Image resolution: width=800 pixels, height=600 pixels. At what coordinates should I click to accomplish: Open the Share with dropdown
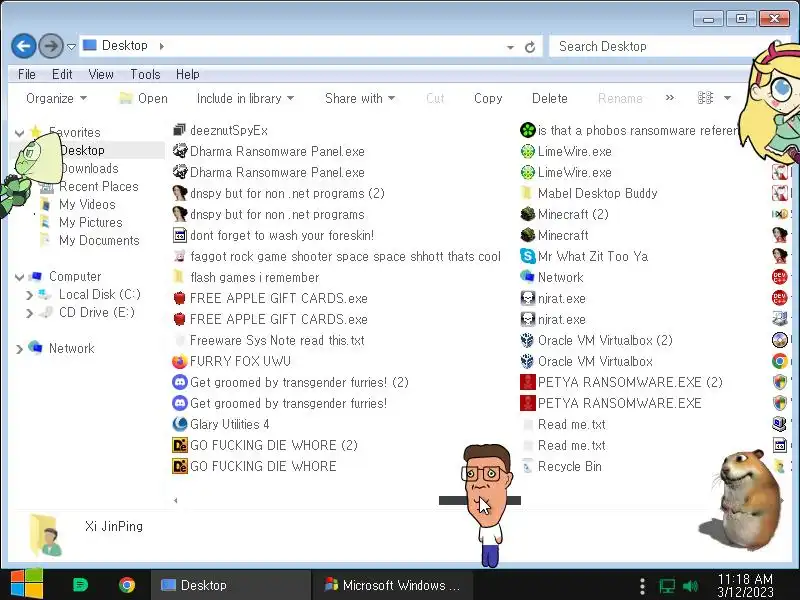(x=360, y=98)
